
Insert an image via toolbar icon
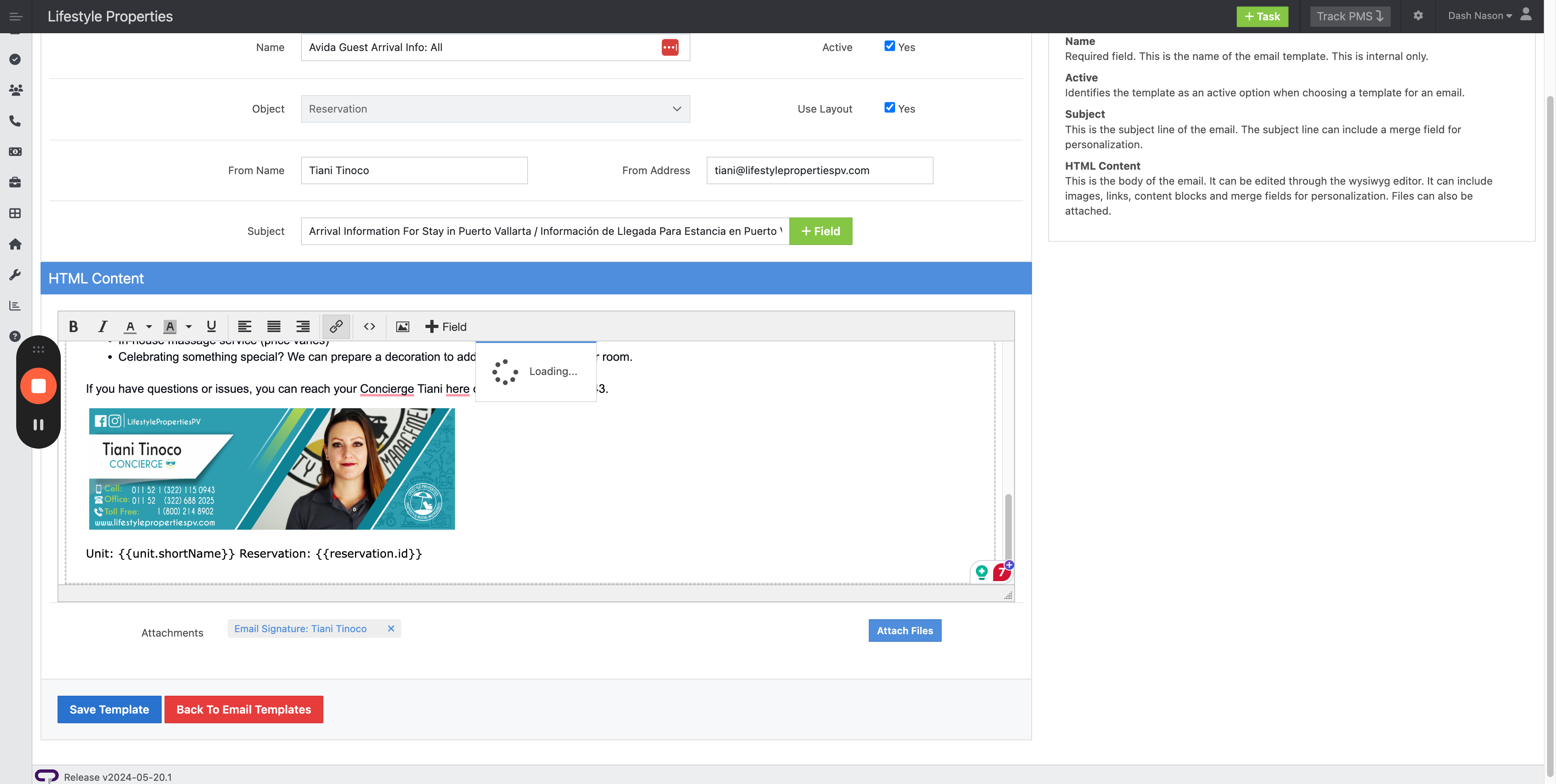pyautogui.click(x=402, y=326)
